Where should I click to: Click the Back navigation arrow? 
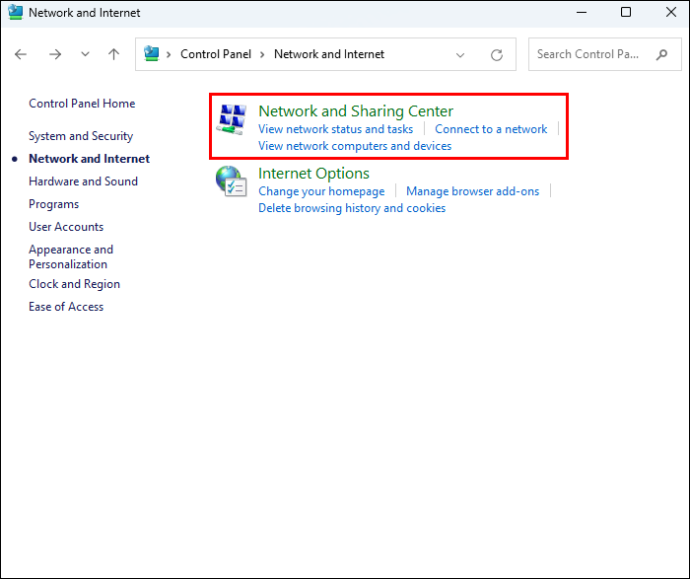click(21, 54)
